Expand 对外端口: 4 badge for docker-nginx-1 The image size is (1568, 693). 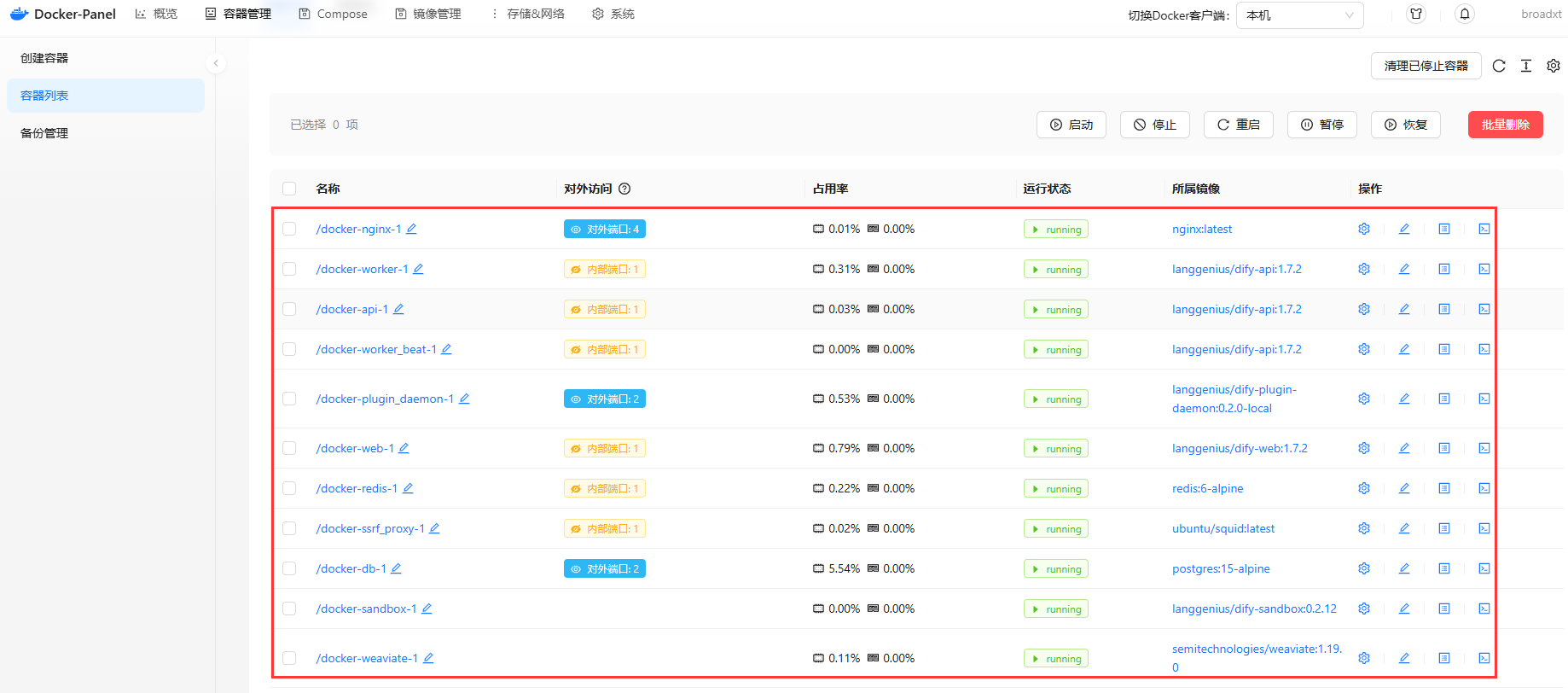pos(605,229)
